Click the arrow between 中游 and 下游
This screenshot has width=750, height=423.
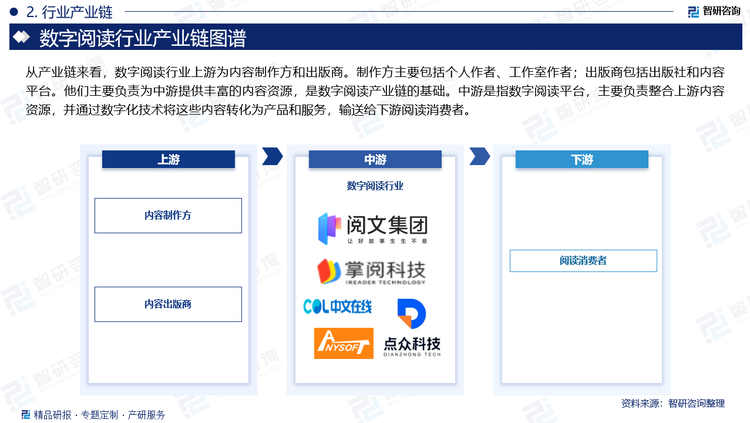click(479, 156)
